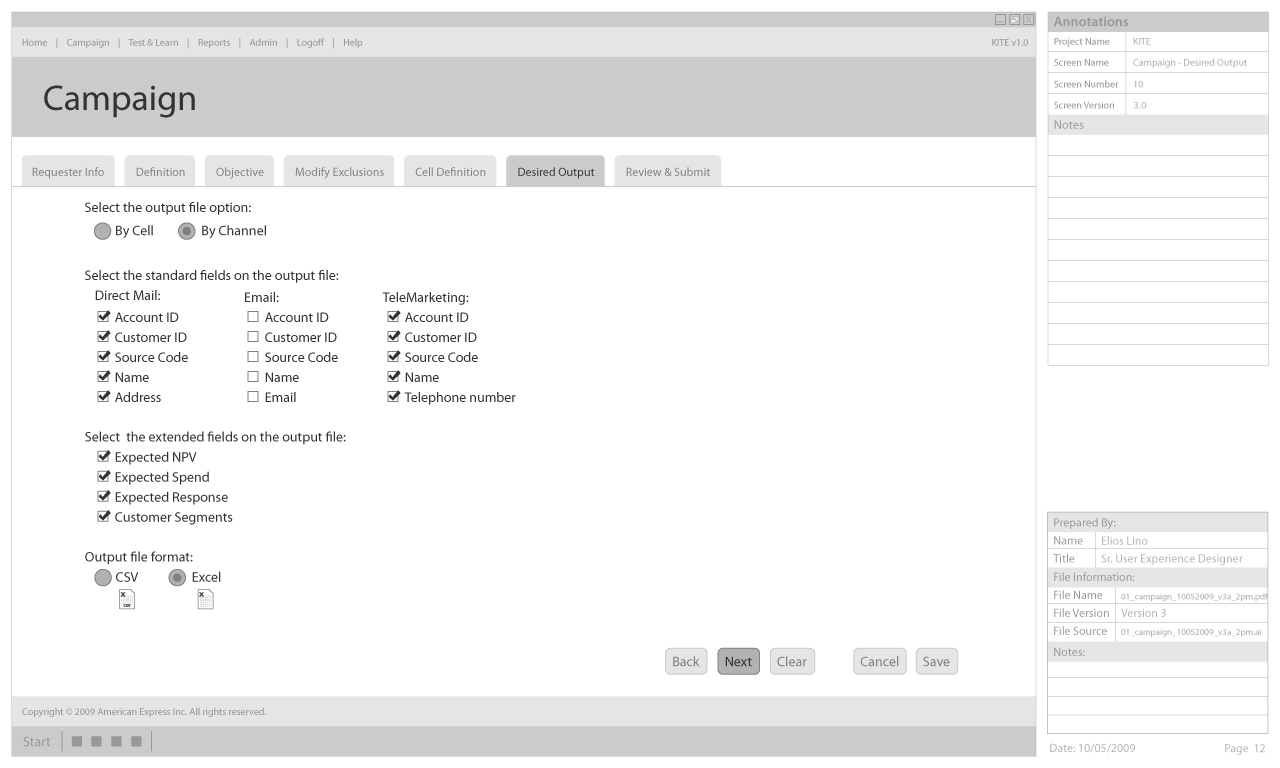Screen dimensions: 1280x768
Task: Click the Excel spreadsheet file icon
Action: coord(205,599)
